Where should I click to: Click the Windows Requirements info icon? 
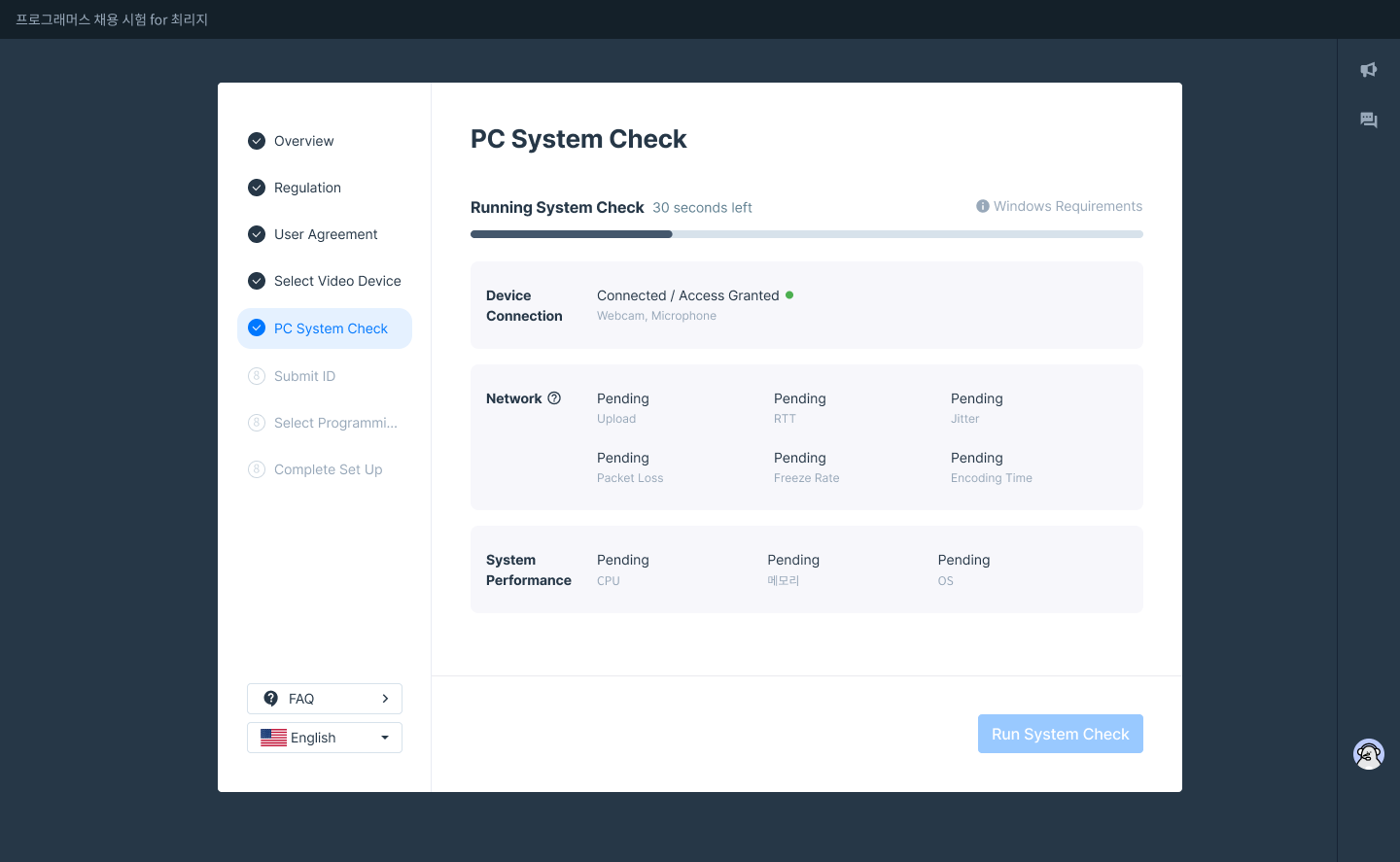click(983, 206)
